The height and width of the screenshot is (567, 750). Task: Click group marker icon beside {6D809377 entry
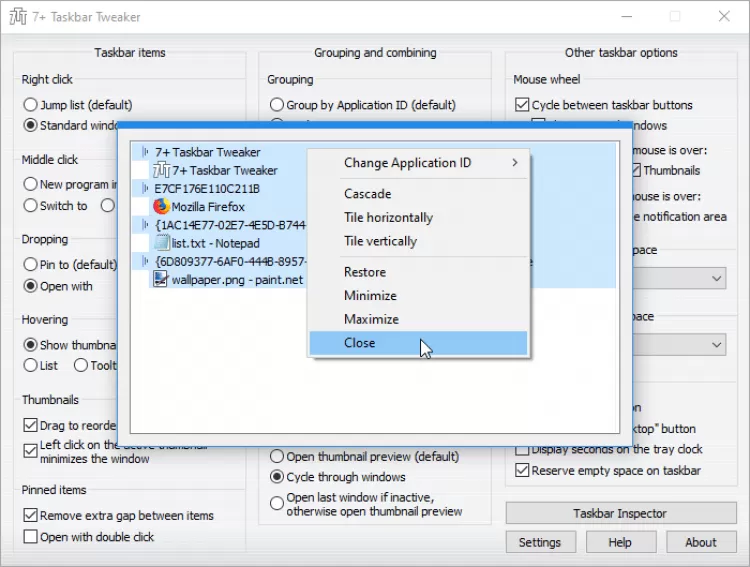[145, 261]
